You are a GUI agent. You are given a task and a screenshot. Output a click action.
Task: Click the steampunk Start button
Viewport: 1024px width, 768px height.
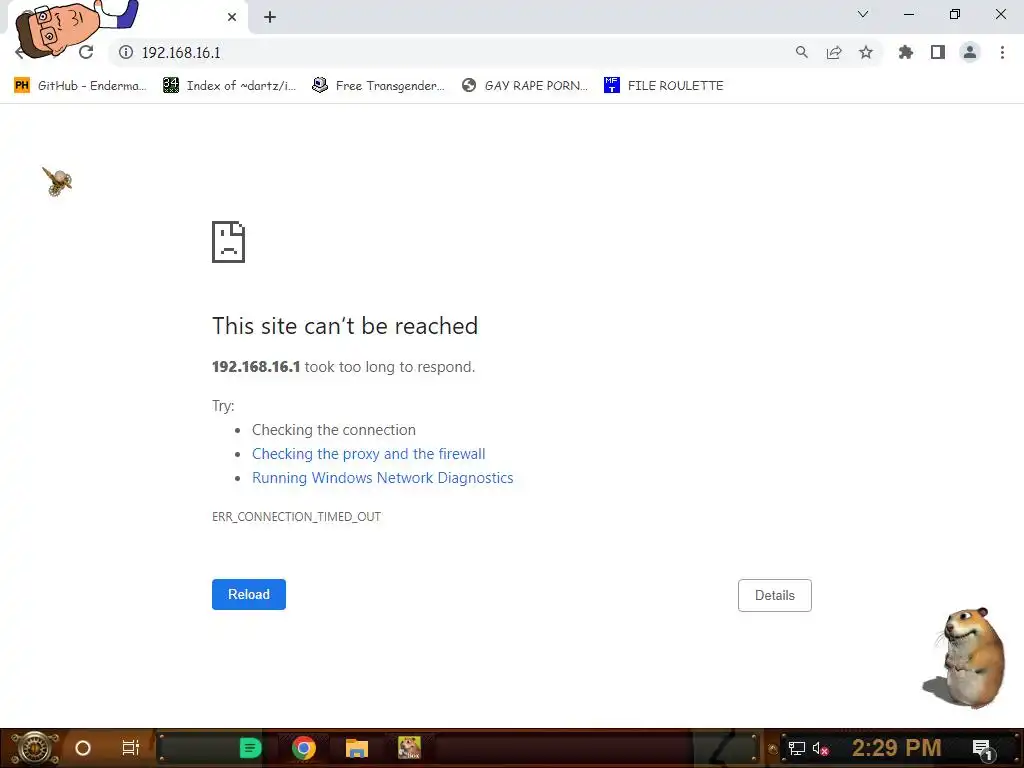tap(34, 748)
